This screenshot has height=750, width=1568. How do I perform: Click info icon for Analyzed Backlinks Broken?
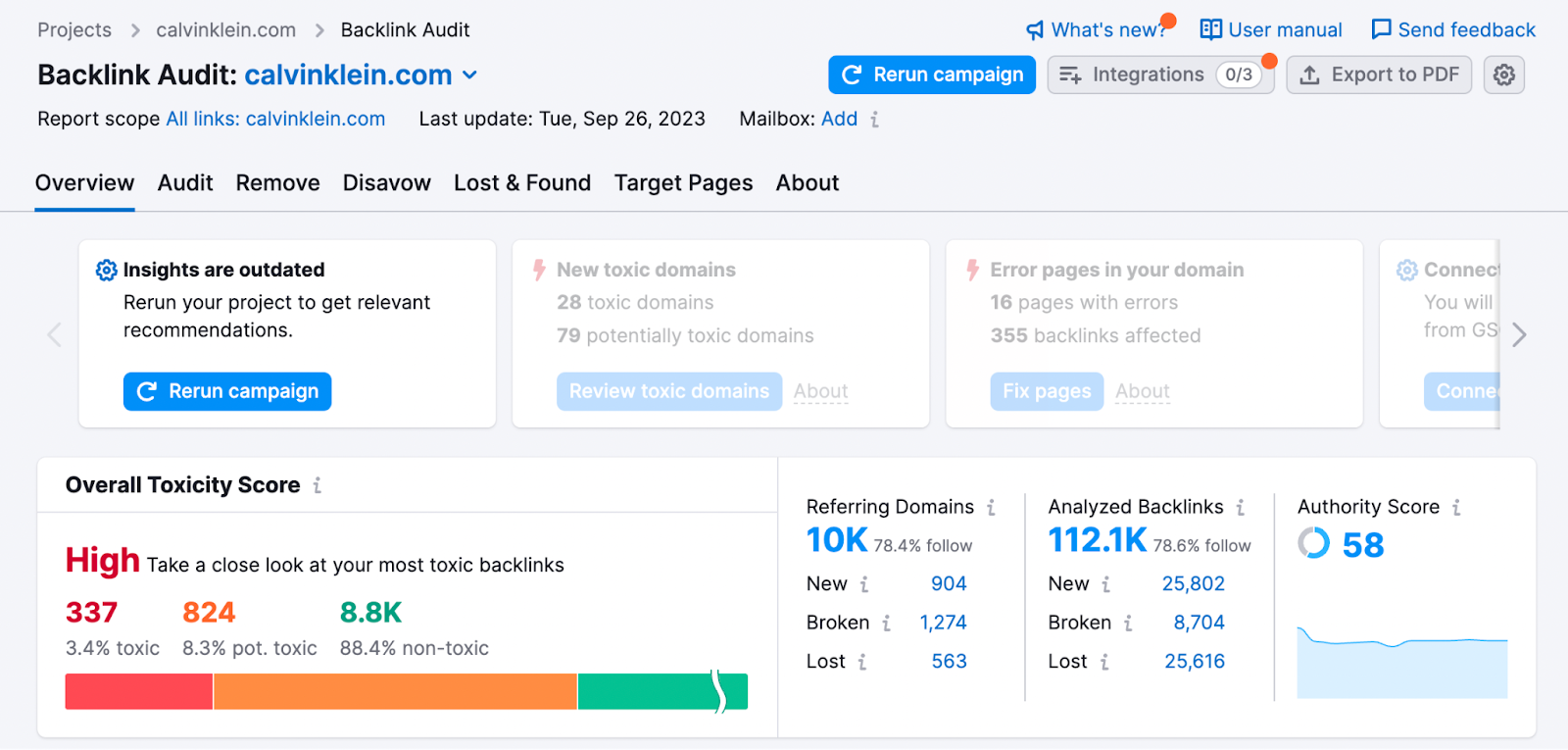tap(1128, 624)
